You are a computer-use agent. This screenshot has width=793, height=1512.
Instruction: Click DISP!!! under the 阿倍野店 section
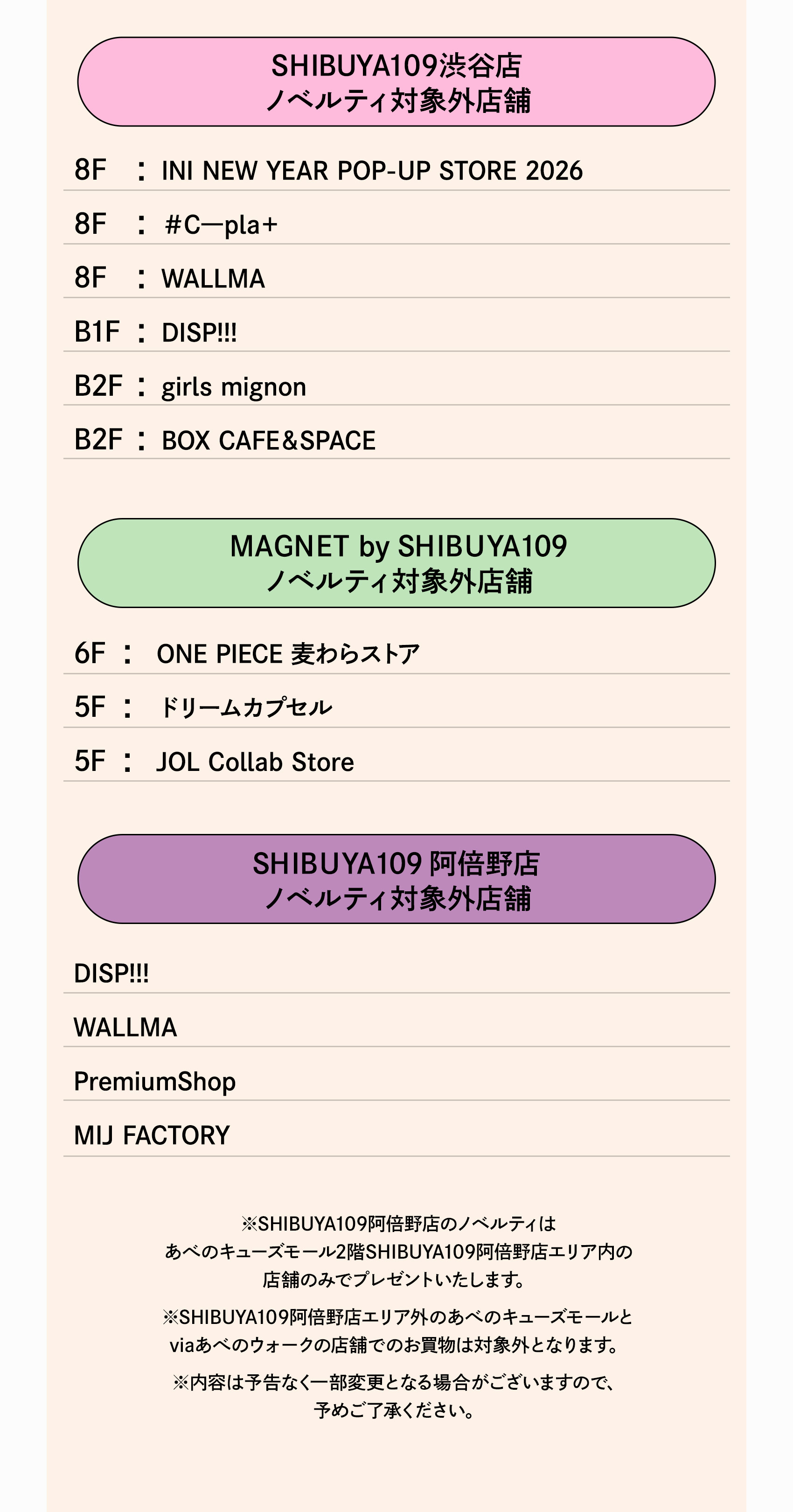111,974
